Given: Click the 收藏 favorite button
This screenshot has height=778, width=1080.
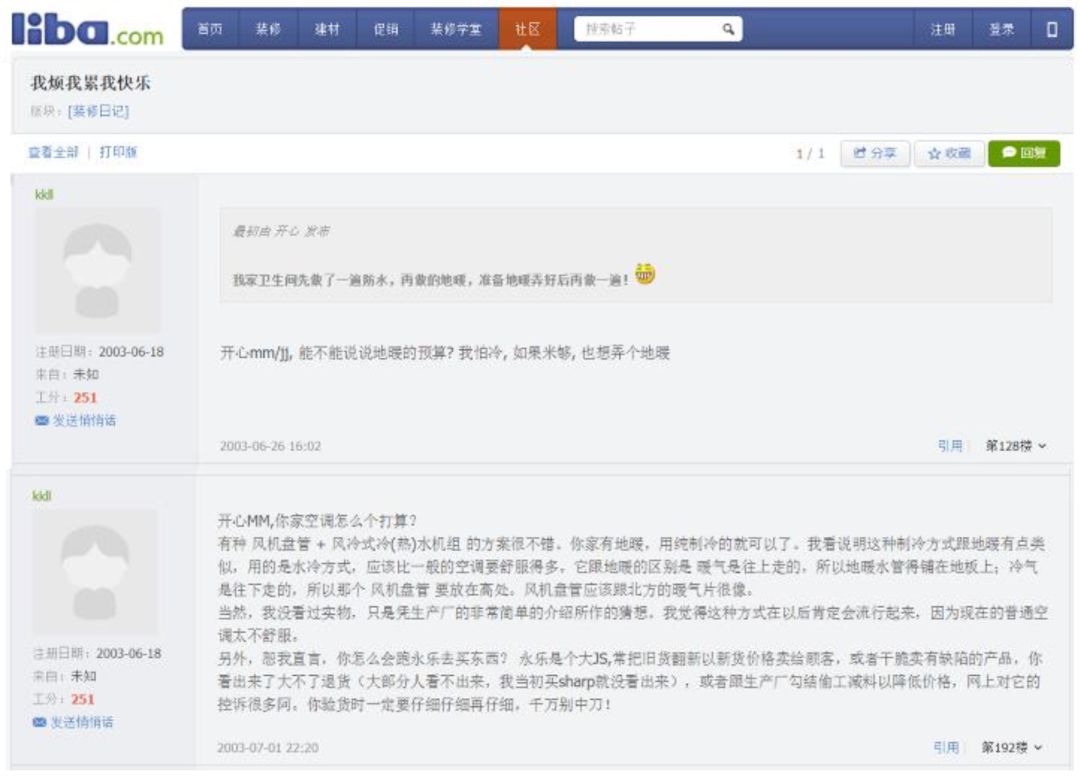Looking at the screenshot, I should (948, 153).
